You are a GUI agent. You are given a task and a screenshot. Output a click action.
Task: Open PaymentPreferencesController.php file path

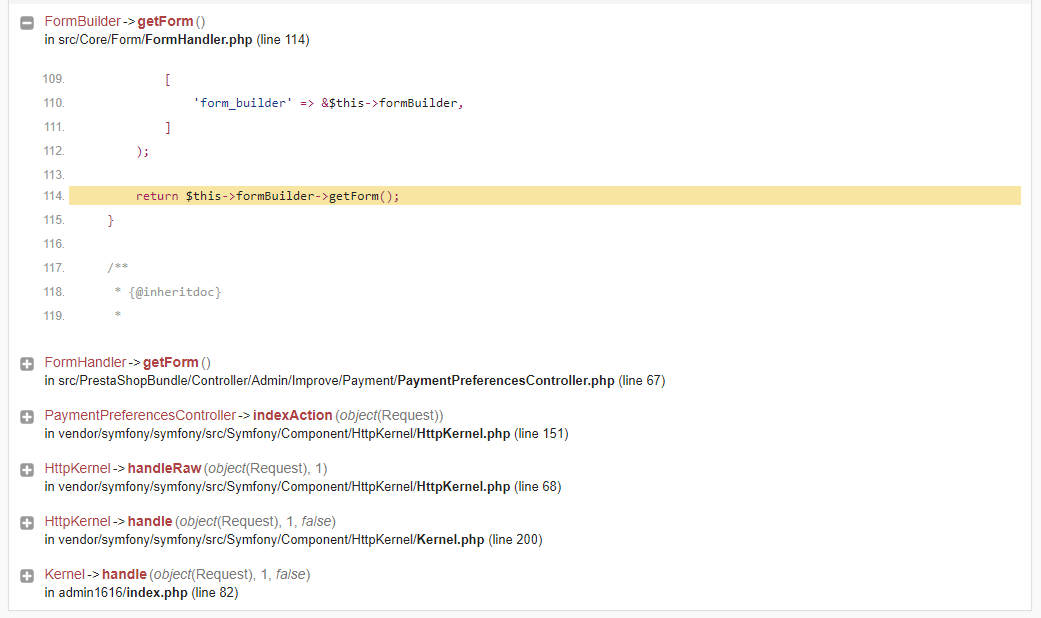tap(355, 381)
